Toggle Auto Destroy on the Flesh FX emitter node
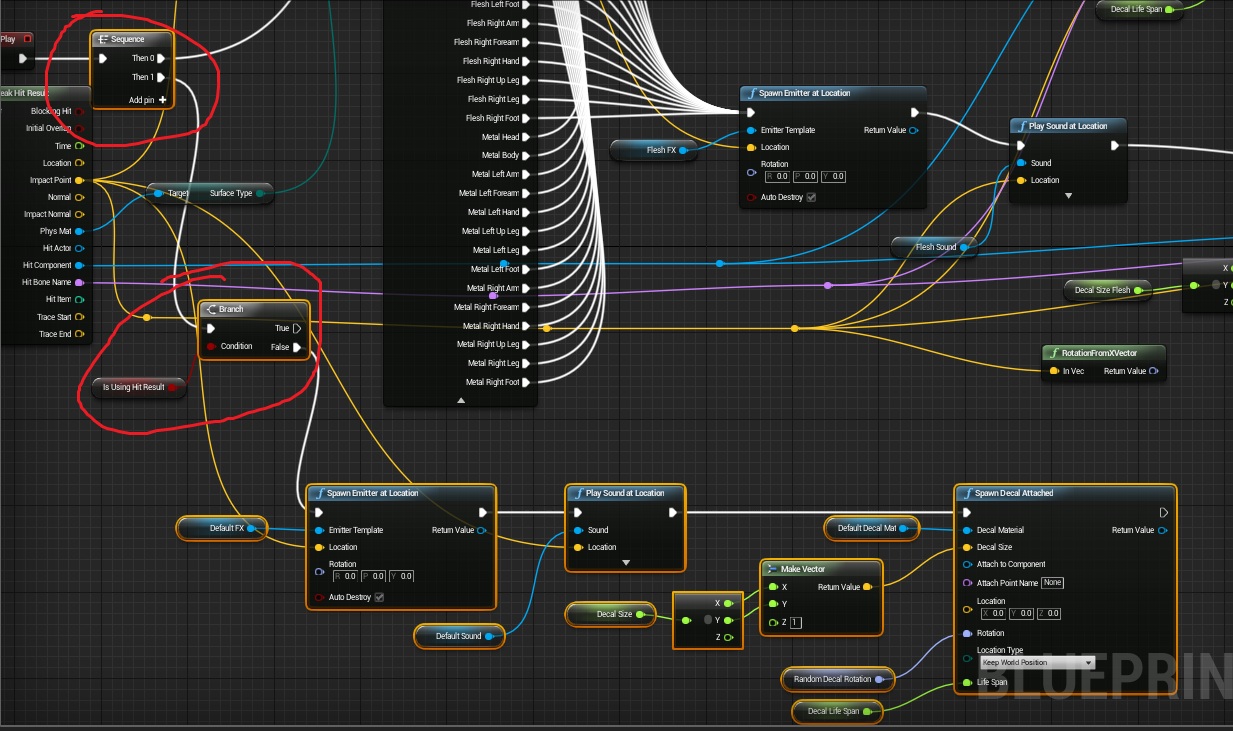Viewport: 1233px width, 731px height. [x=811, y=198]
